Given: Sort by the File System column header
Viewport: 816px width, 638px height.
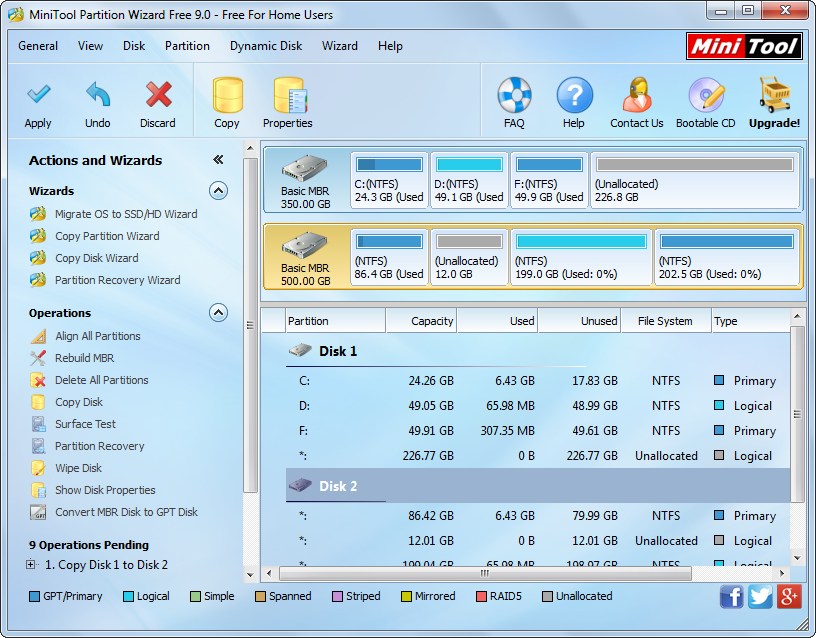Looking at the screenshot, I should pos(666,321).
